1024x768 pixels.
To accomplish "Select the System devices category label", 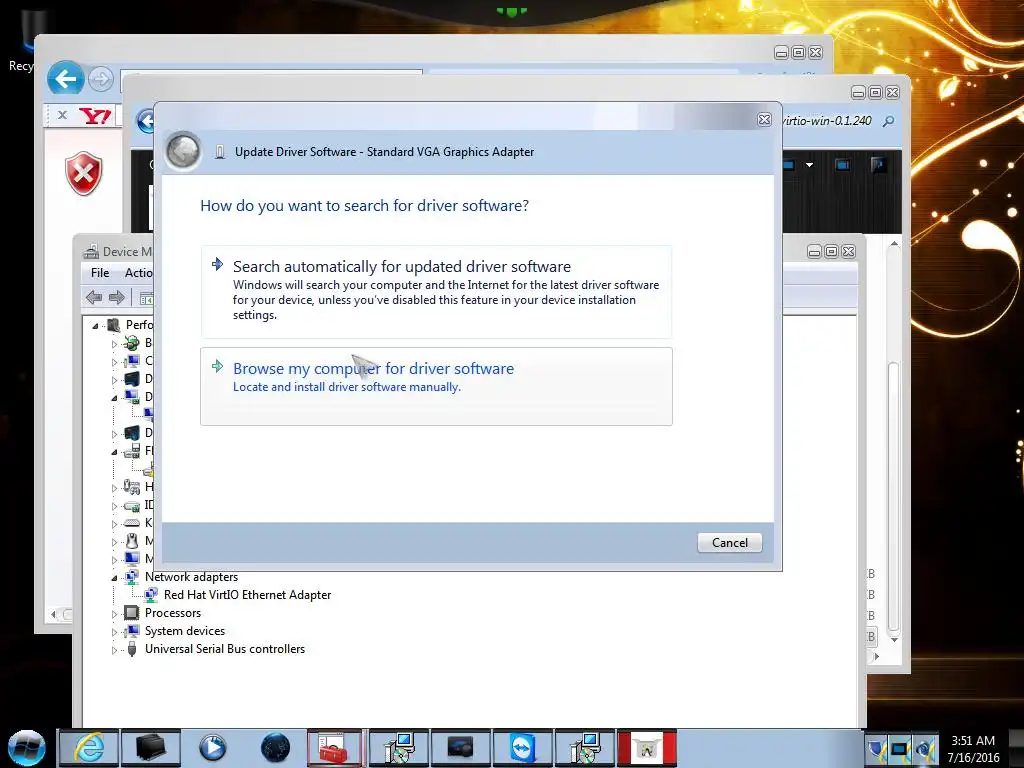I will (185, 631).
